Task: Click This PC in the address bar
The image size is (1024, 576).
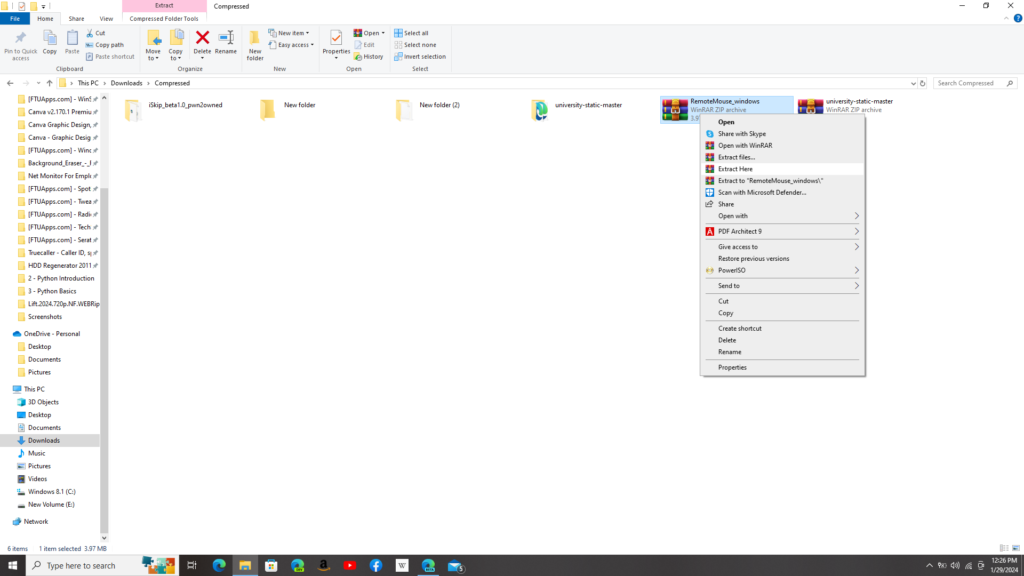Action: click(88, 83)
